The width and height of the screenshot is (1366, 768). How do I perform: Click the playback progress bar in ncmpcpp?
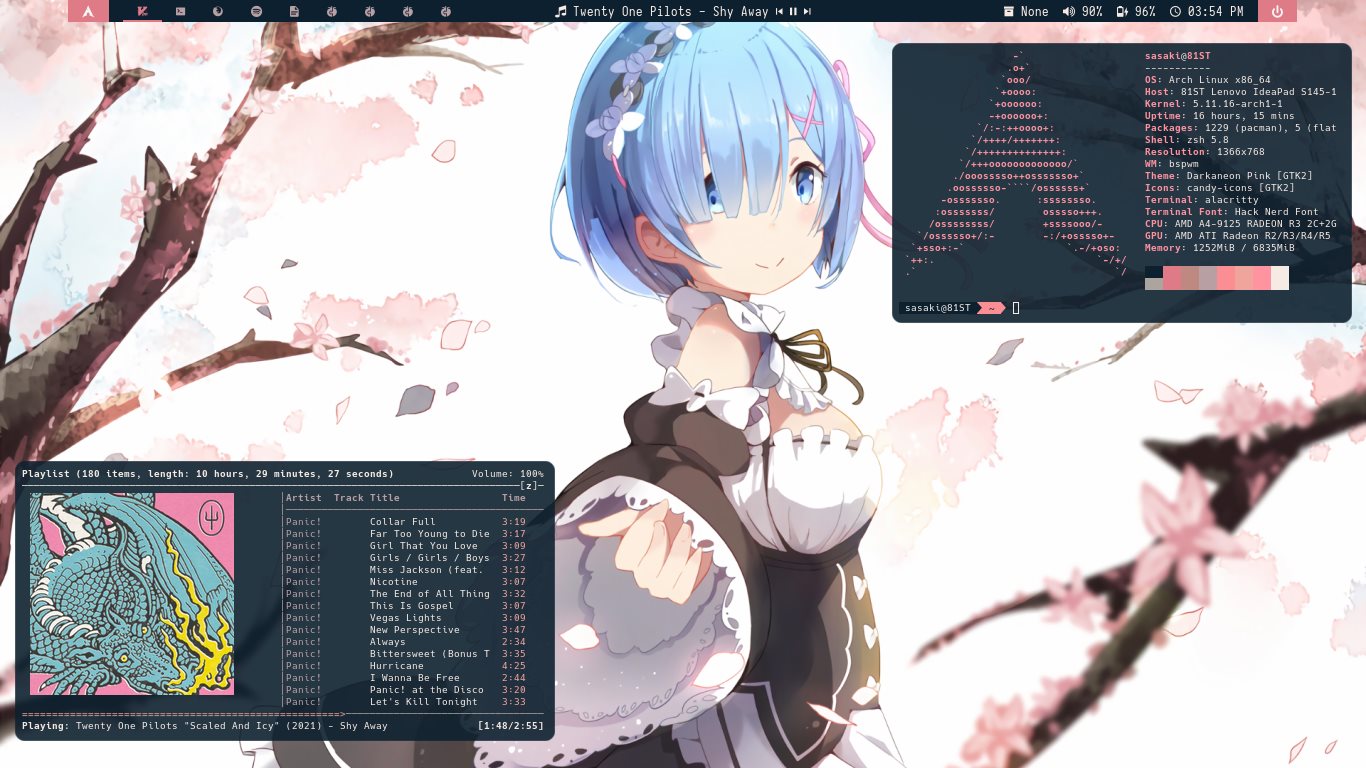click(185, 714)
